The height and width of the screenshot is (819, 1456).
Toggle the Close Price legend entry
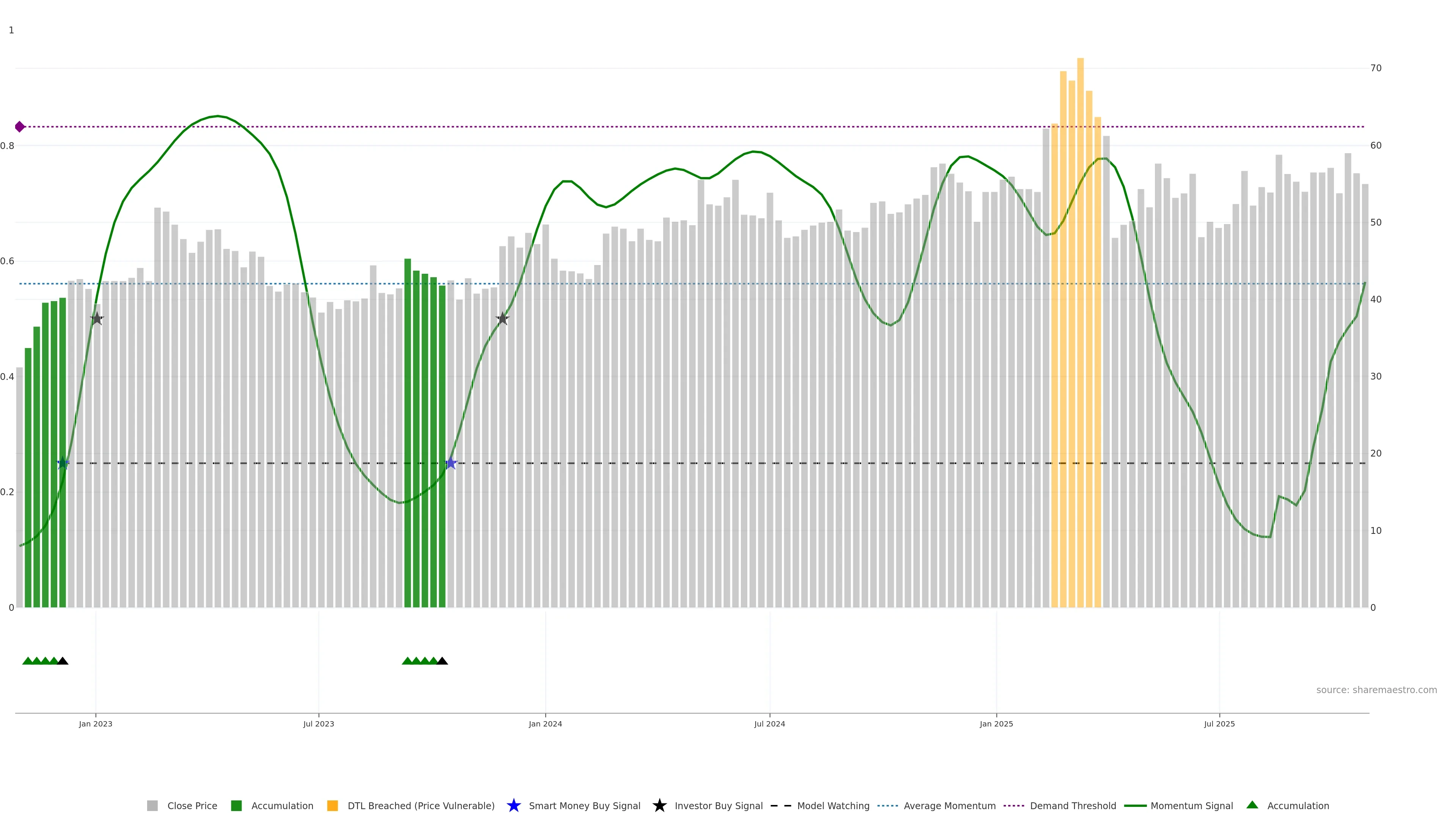191,805
